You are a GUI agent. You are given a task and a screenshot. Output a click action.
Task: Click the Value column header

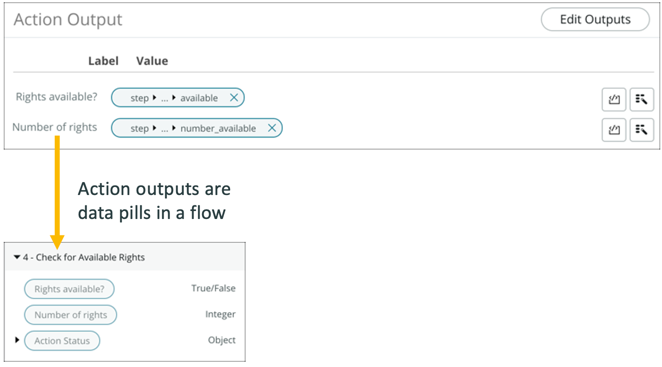(x=152, y=61)
